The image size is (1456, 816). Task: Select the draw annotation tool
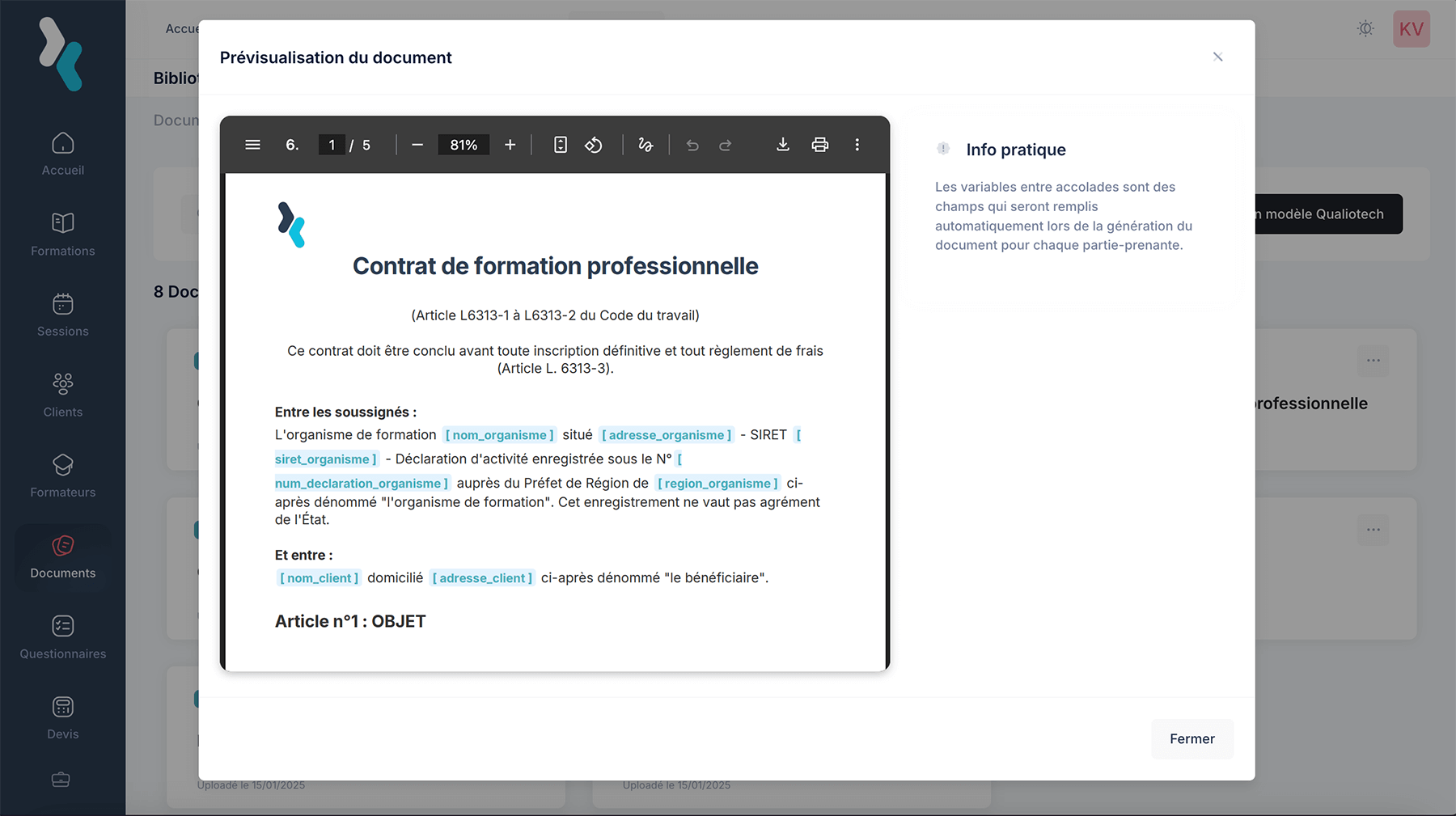(x=645, y=145)
